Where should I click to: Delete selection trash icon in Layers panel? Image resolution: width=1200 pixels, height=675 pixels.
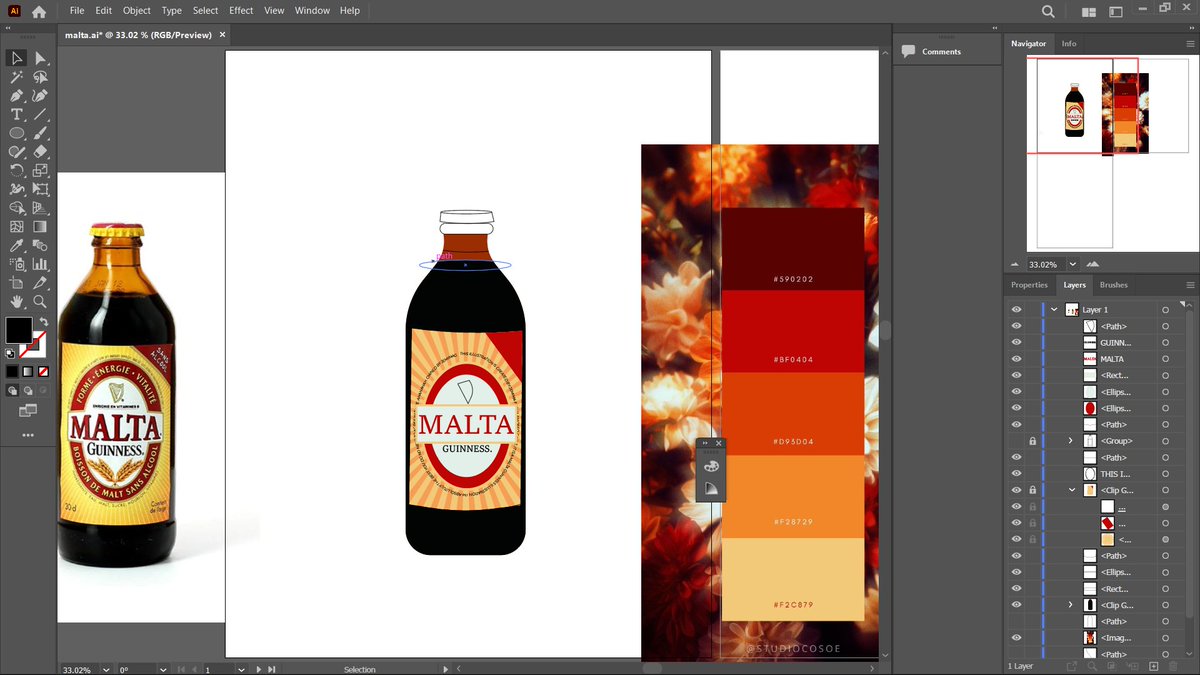(1173, 666)
